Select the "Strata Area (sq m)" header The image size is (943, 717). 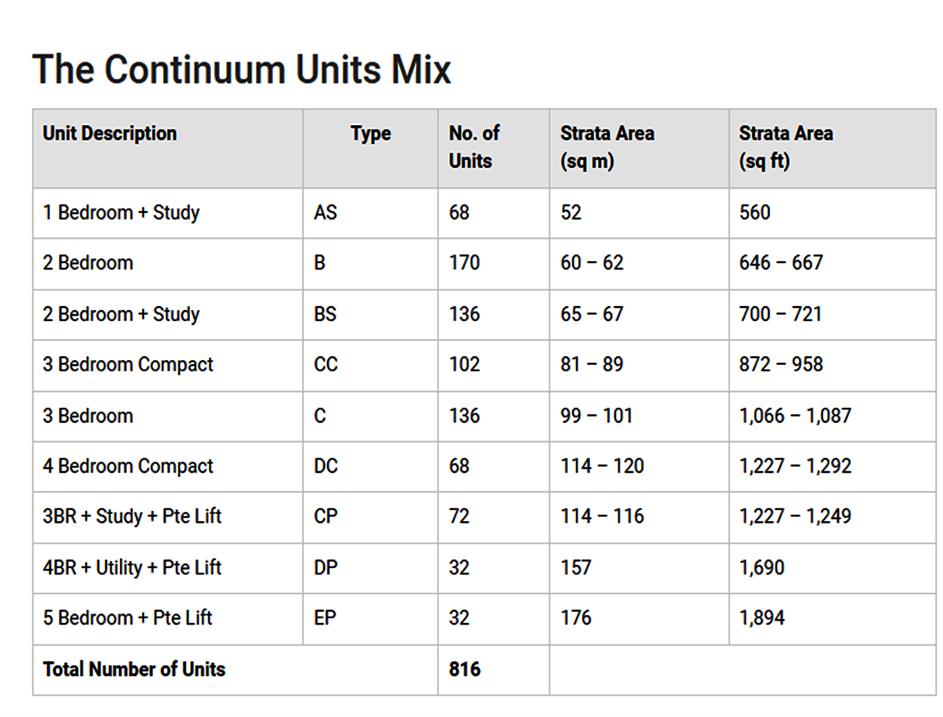(x=607, y=147)
